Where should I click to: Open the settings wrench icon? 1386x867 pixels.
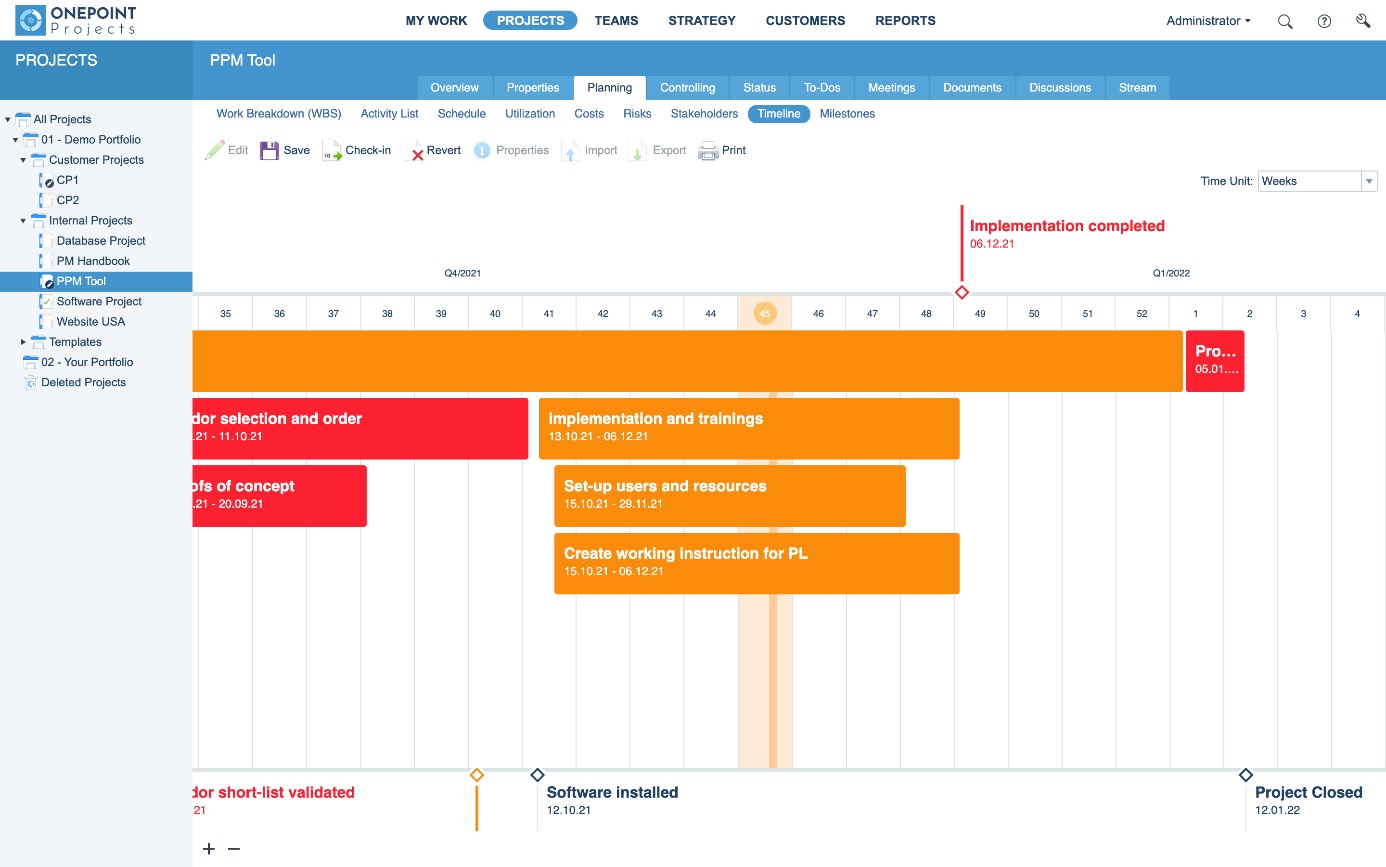1363,21
